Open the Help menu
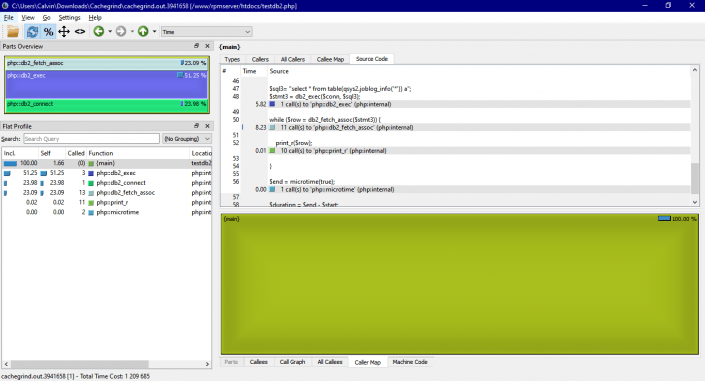This screenshot has height=381, width=705. pos(95,18)
